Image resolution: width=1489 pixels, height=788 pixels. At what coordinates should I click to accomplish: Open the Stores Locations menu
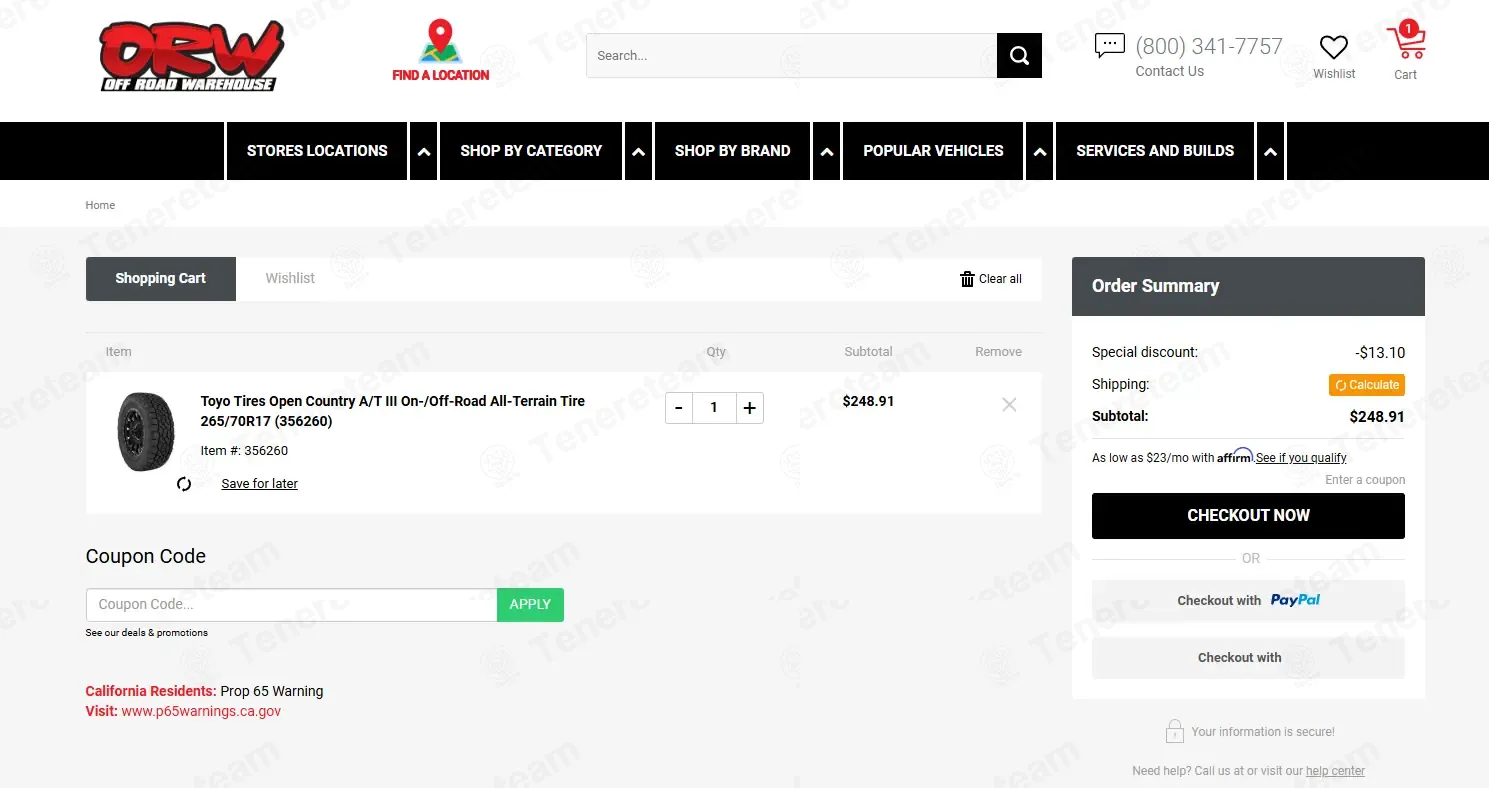click(x=317, y=151)
